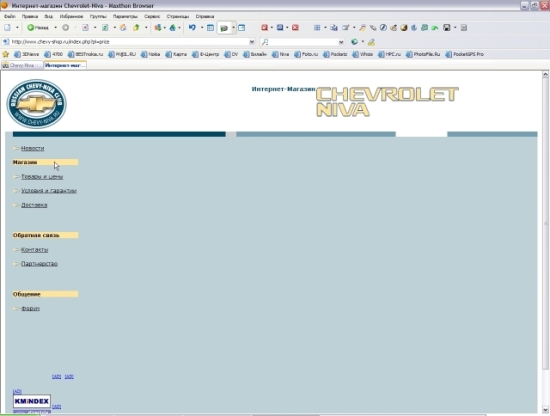This screenshot has height=416, width=550.
Task: Click the blue Undo arrow toolbar icon
Action: click(x=192, y=27)
